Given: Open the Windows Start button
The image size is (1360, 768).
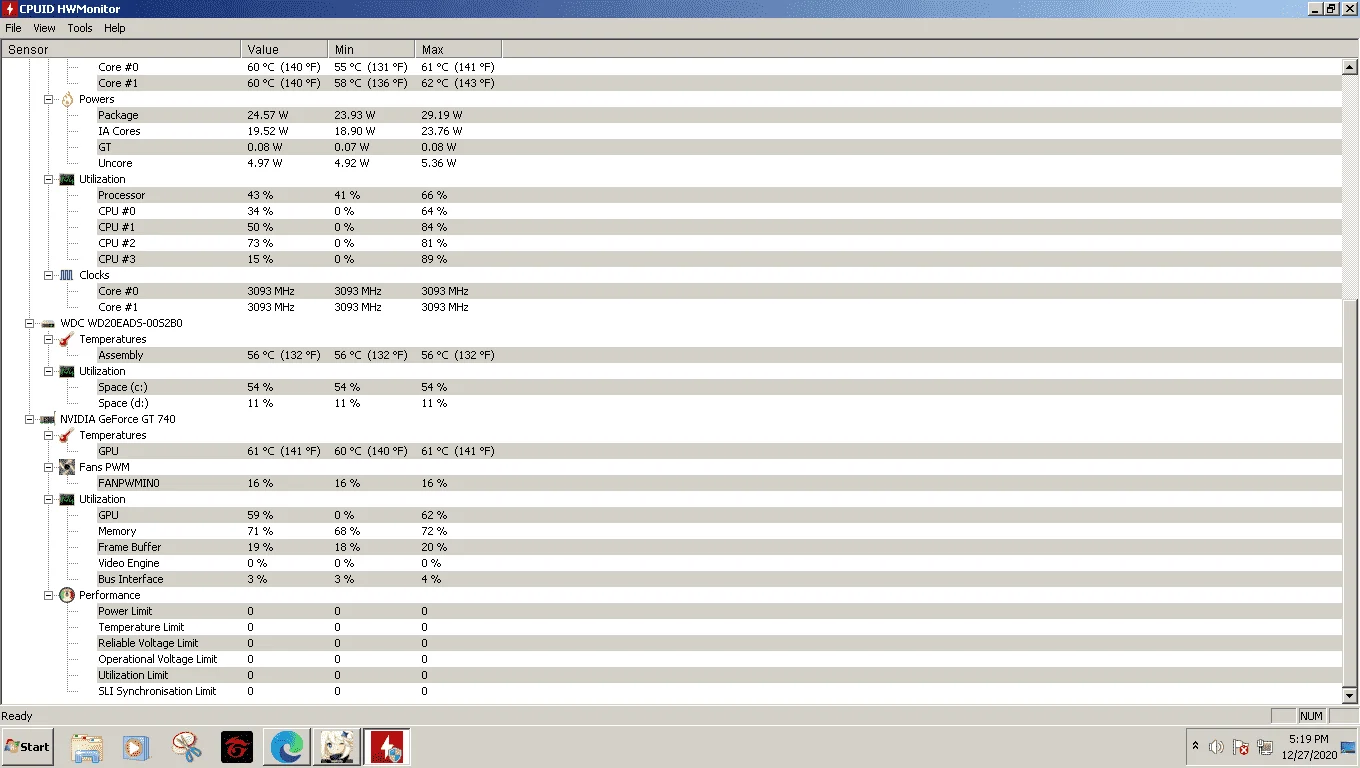Looking at the screenshot, I should click(x=27, y=747).
